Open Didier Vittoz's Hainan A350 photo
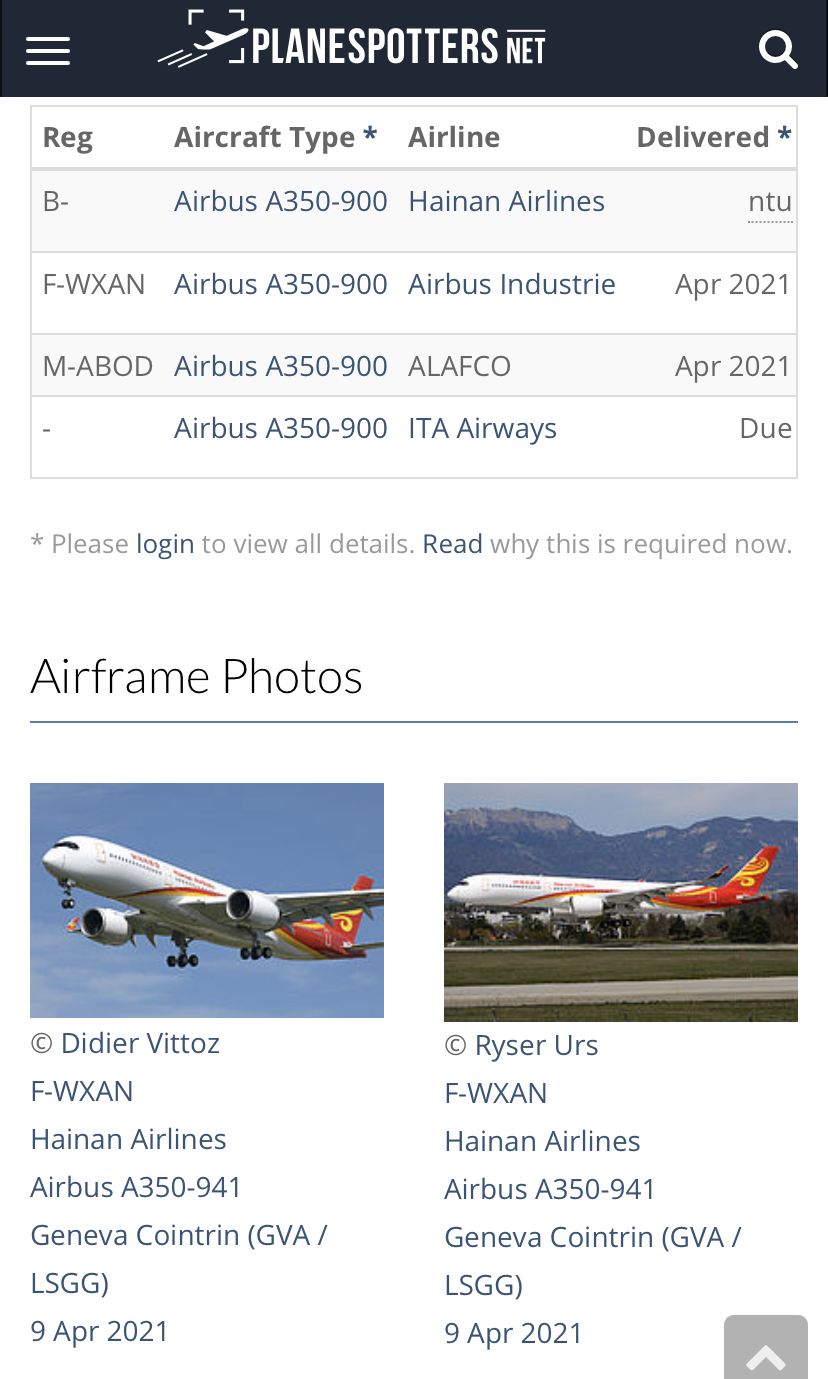Image resolution: width=828 pixels, height=1379 pixels. pos(207,900)
